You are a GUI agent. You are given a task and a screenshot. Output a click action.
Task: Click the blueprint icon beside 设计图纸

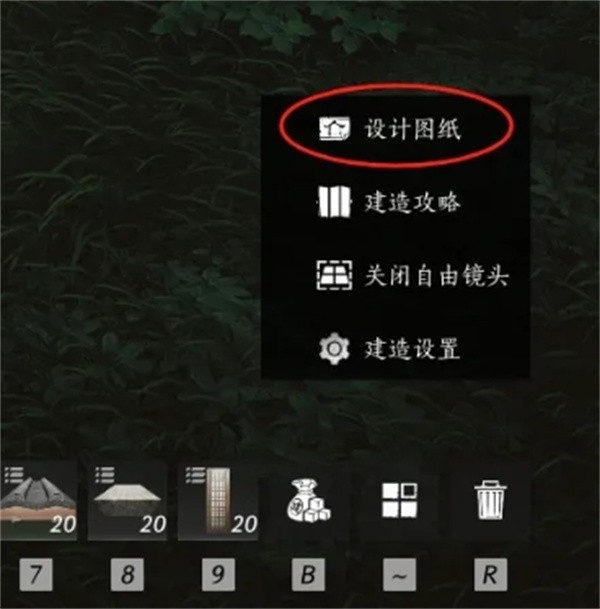[x=334, y=129]
